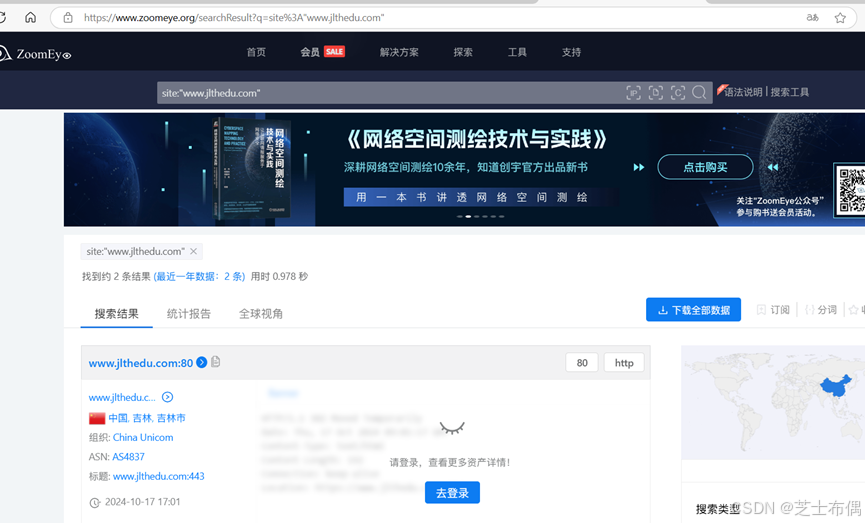Open the 会员 menu item
Screen dimensions: 865x523
(x=309, y=52)
